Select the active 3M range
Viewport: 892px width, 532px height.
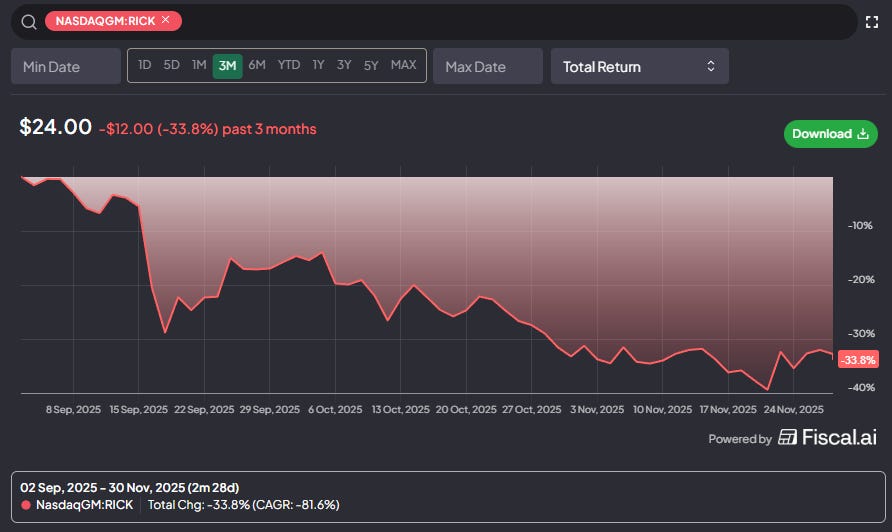click(x=228, y=66)
